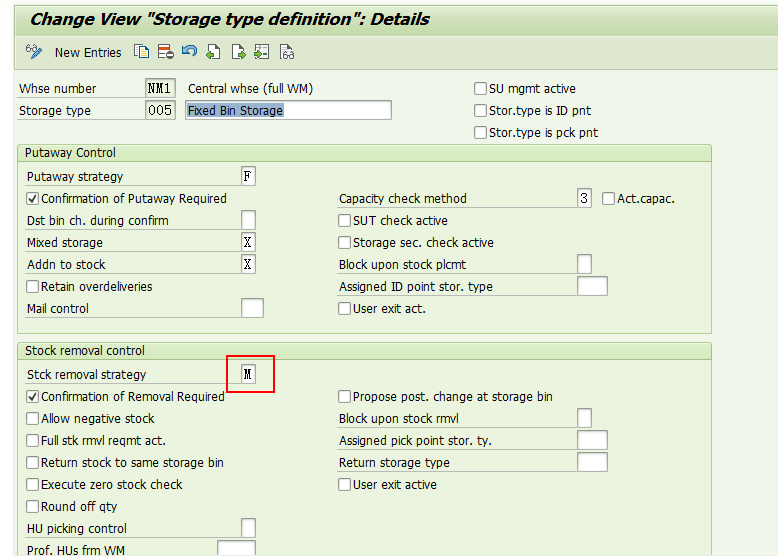Screen dimensions: 778x558
Task: Click the Storage type field 005
Action: (x=160, y=110)
